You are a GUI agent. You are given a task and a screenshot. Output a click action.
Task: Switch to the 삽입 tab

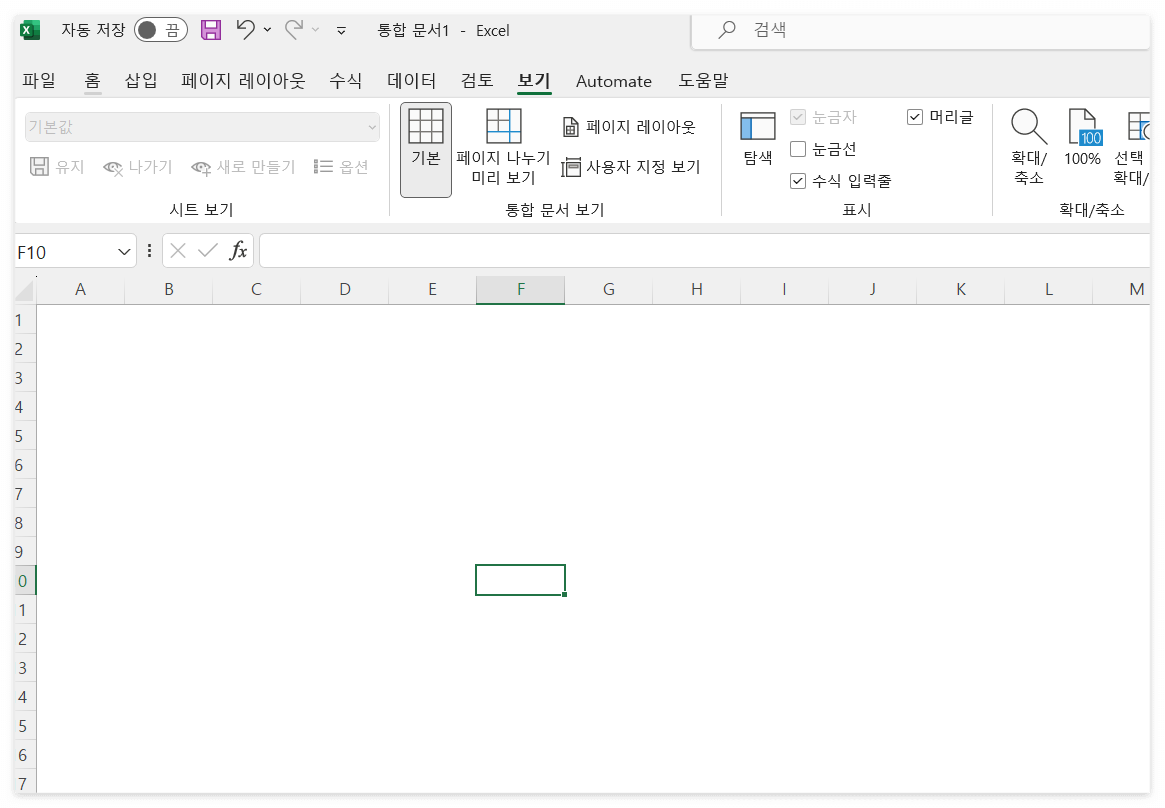(140, 80)
